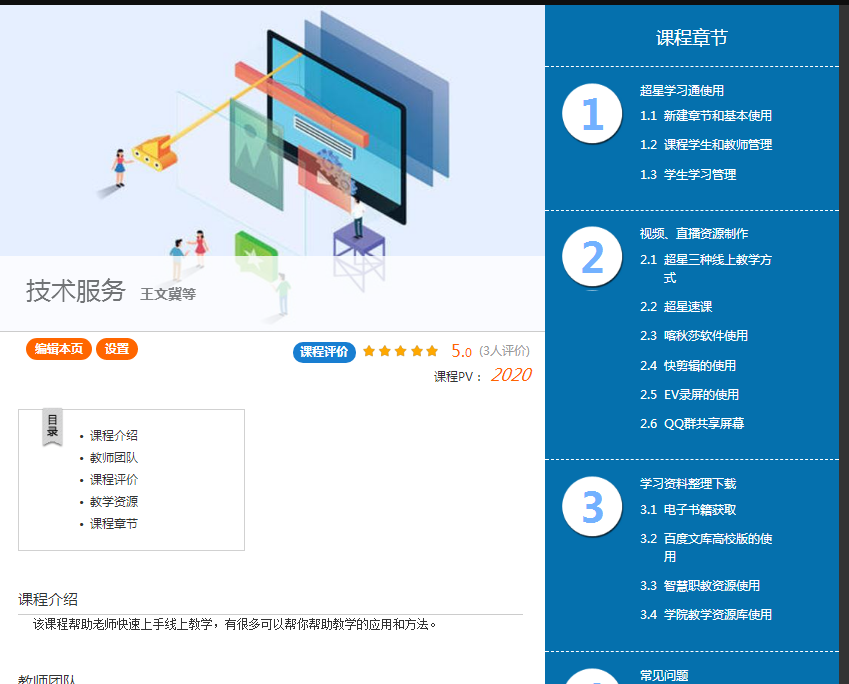Open section 2.5 EV录屏的使用
The height and width of the screenshot is (684, 849).
coord(689,394)
